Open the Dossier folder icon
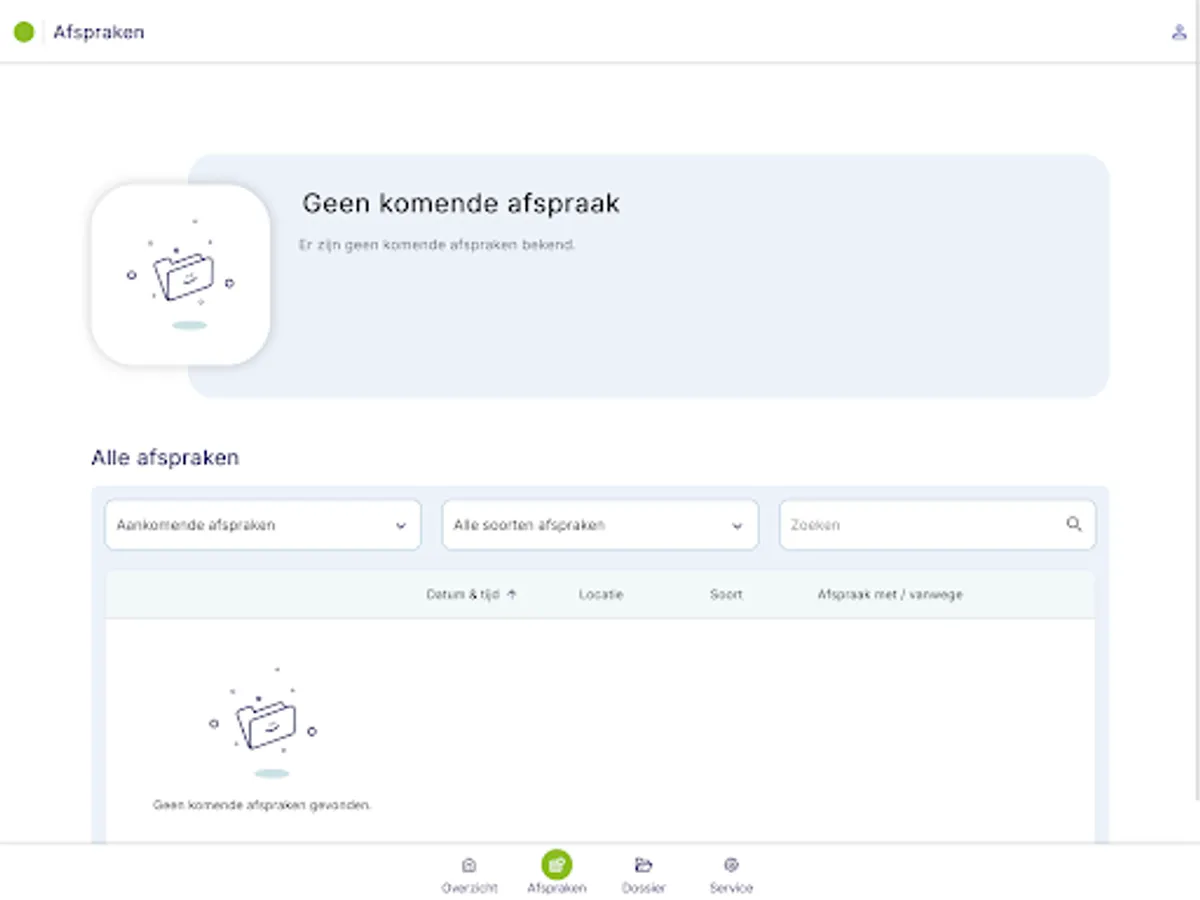The image size is (1200, 900). (x=645, y=864)
